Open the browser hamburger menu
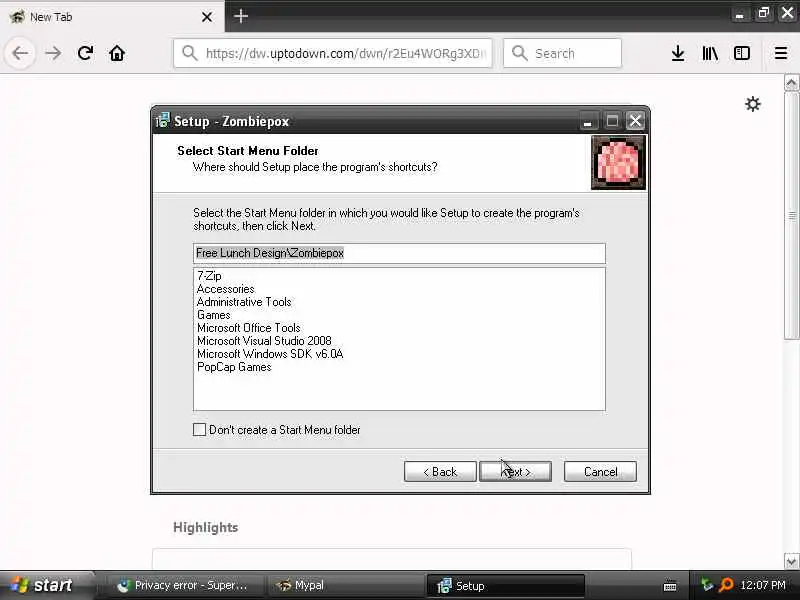This screenshot has height=600, width=800. click(781, 53)
